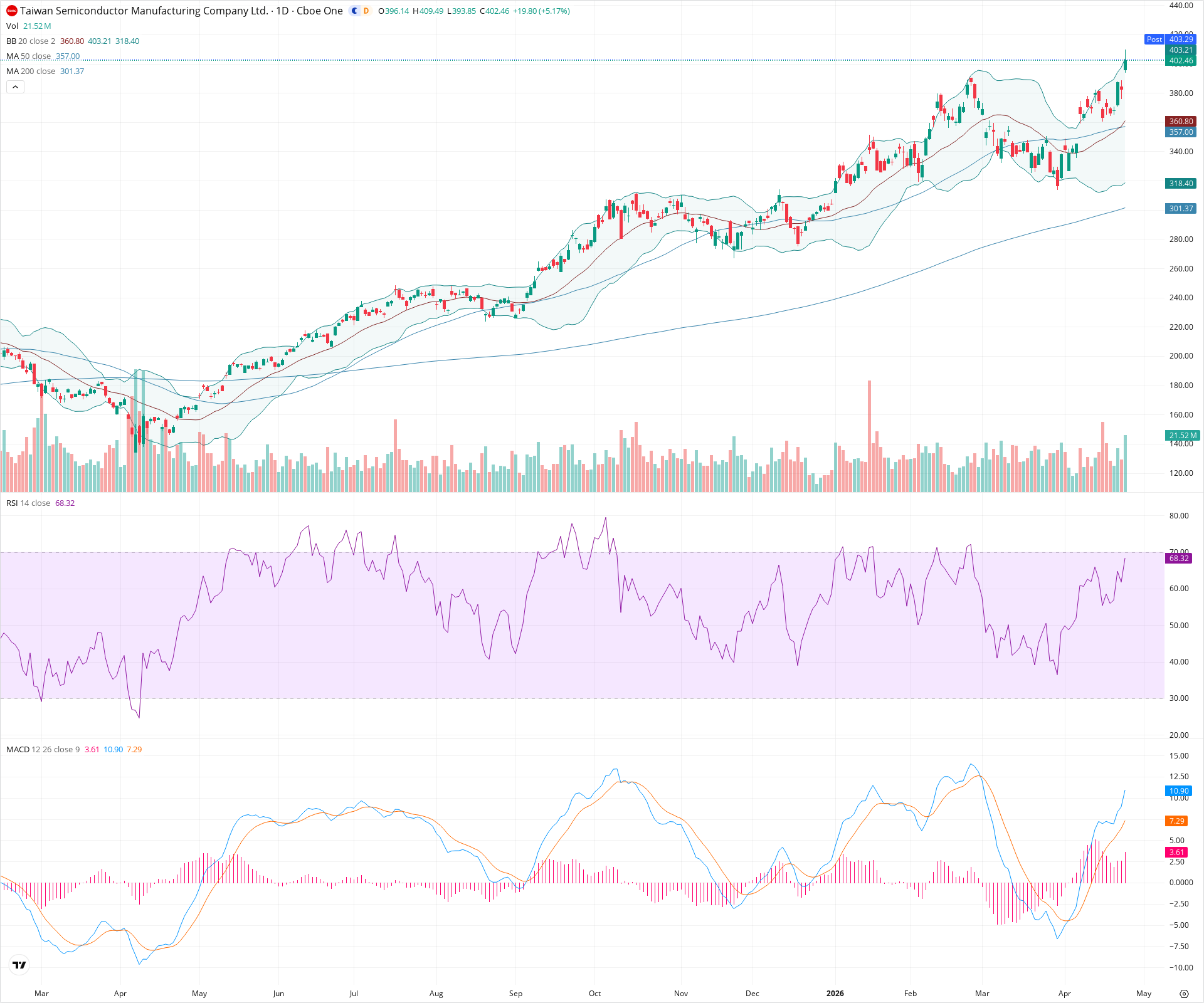
Task: Click the TradingView logo watermark
Action: pos(19,965)
